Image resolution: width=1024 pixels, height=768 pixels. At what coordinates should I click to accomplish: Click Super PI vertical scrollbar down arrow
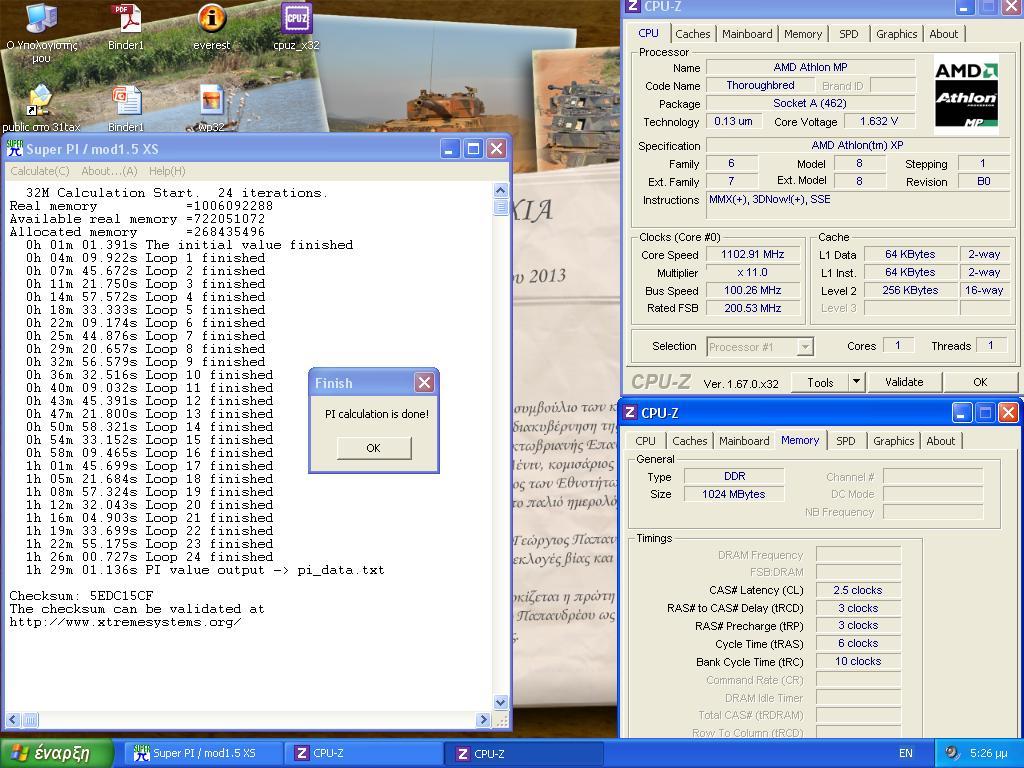coord(501,703)
